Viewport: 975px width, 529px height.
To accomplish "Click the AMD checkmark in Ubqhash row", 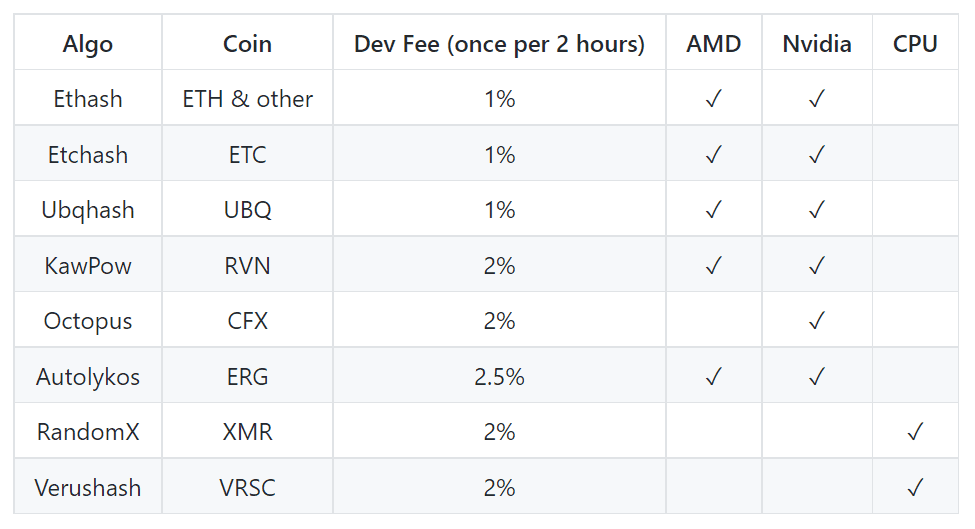I will [714, 210].
